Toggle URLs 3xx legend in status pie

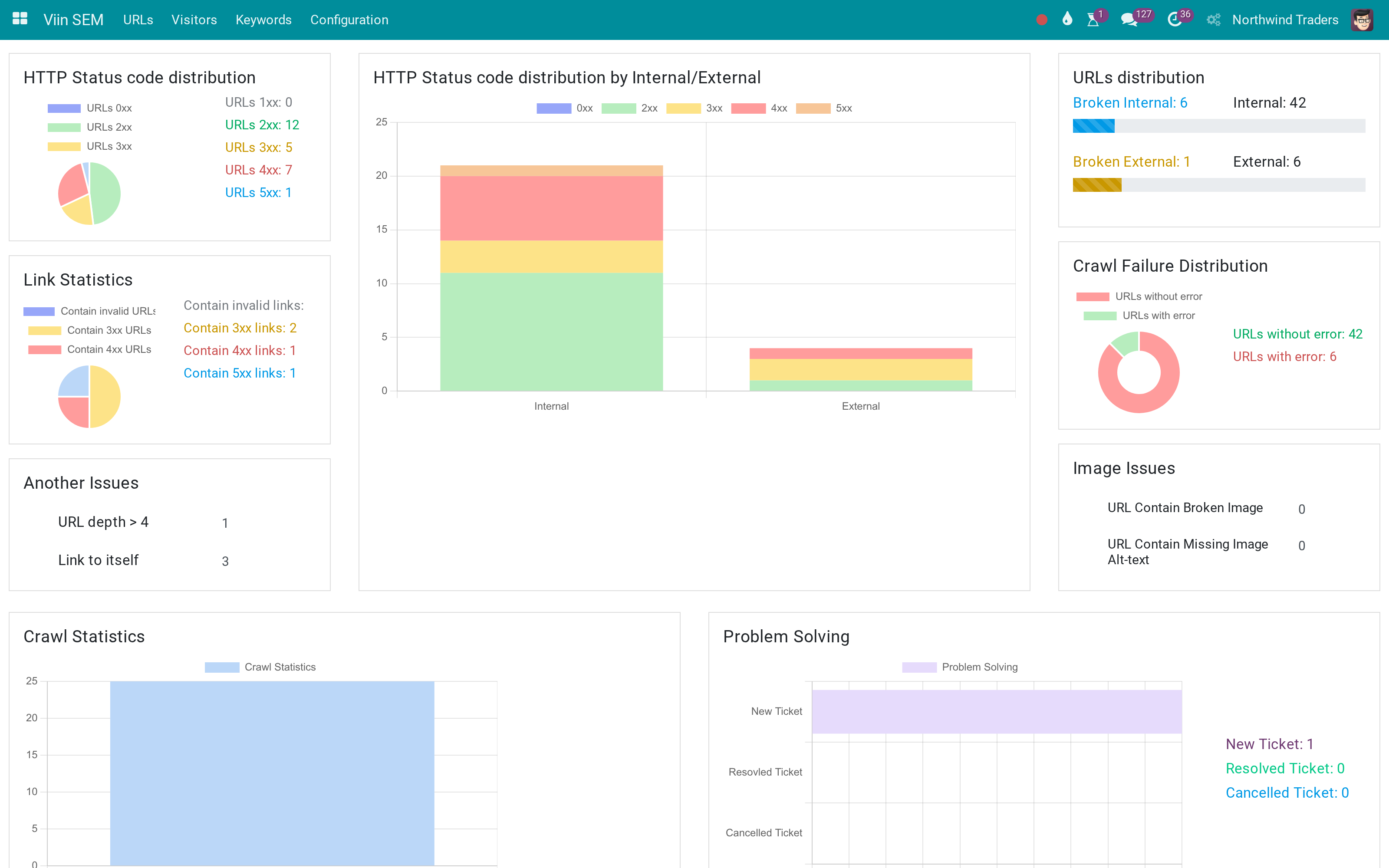(89, 146)
